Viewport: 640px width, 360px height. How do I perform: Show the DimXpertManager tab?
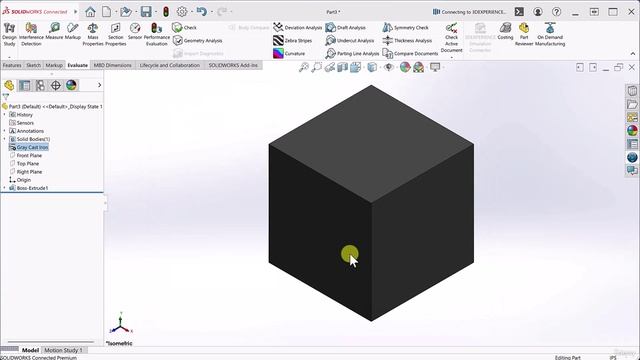click(56, 85)
